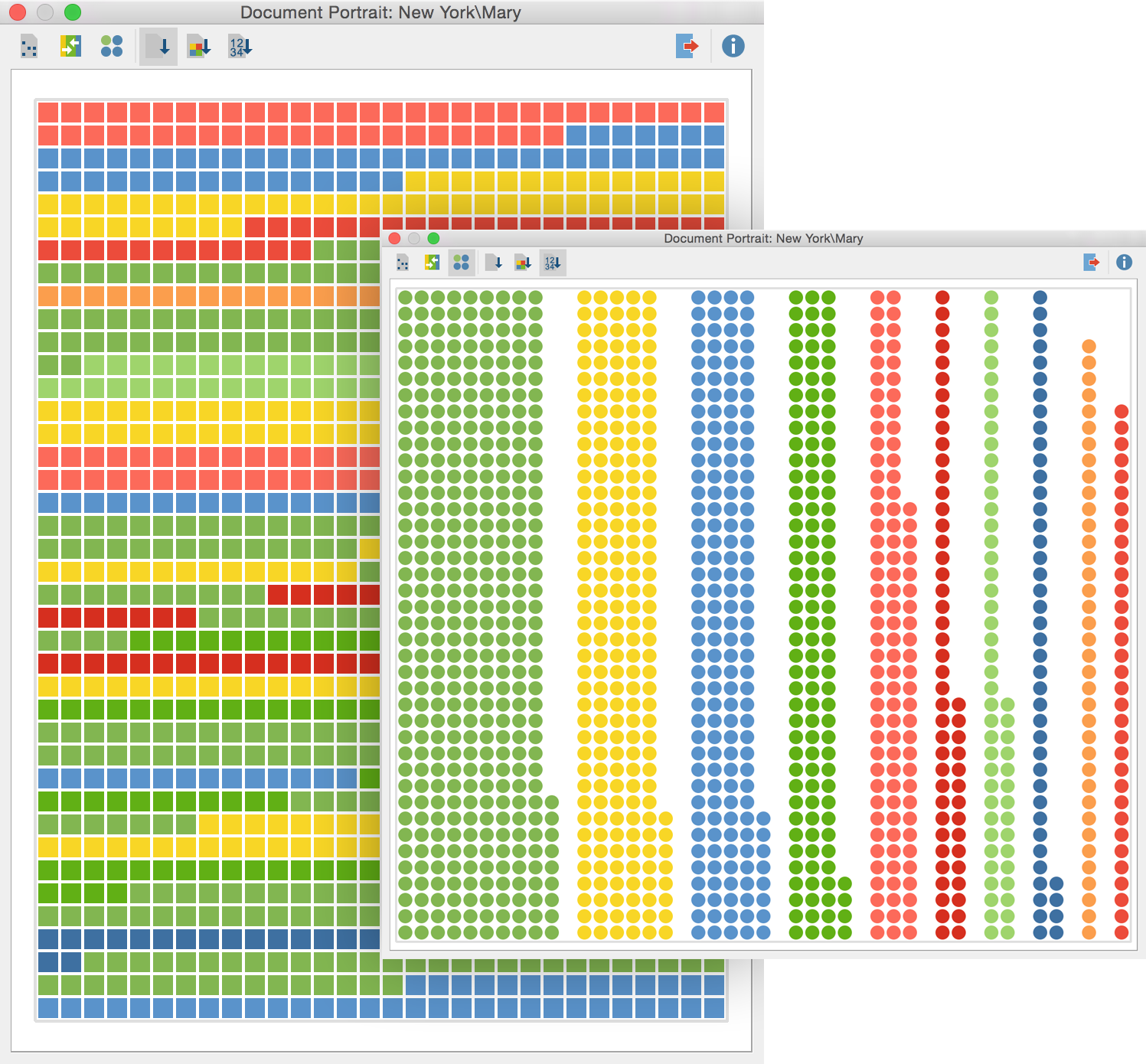Toggle frequency (1234) sort in front window

(x=552, y=263)
